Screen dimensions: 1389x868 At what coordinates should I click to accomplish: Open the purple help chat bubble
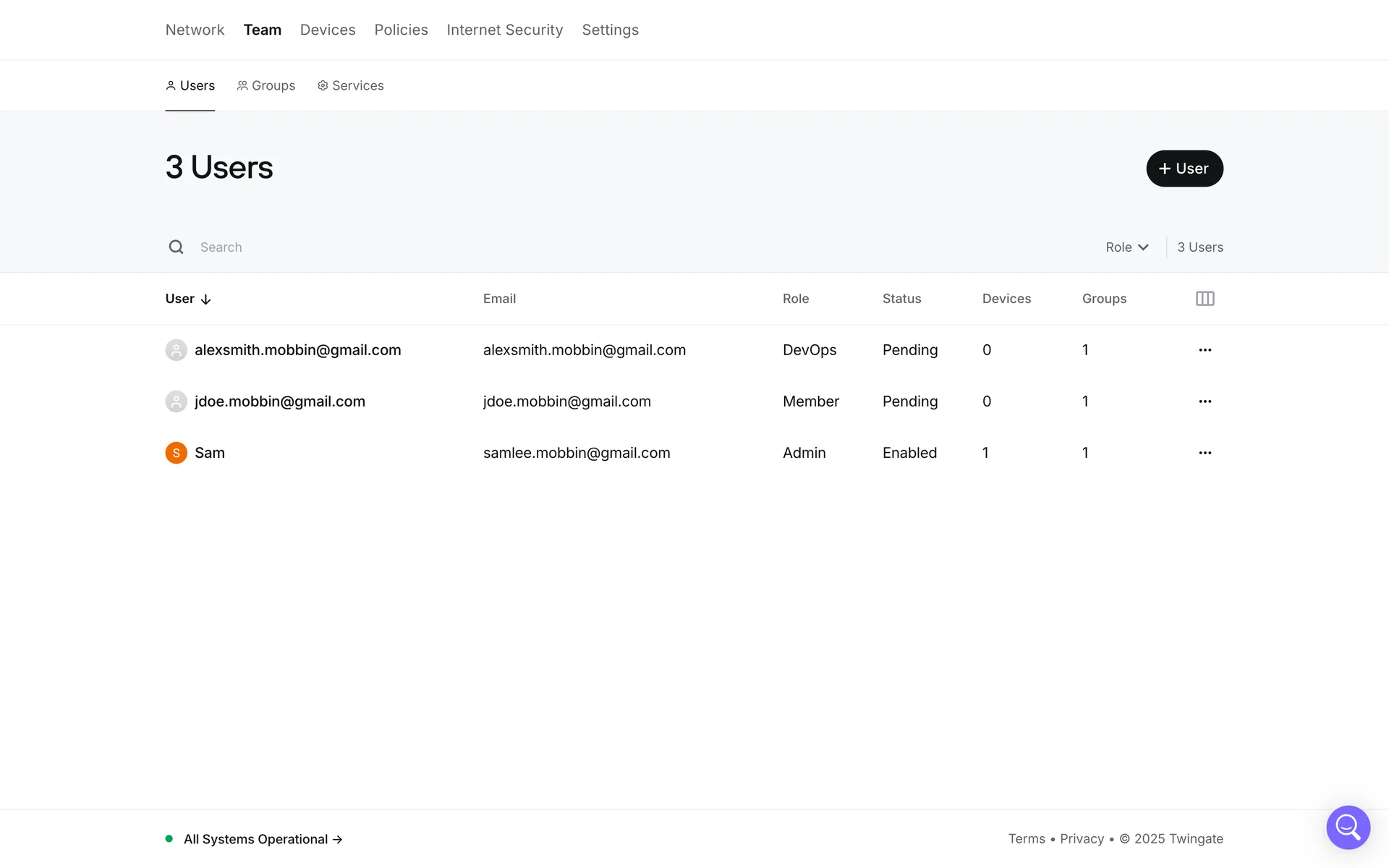pyautogui.click(x=1348, y=827)
